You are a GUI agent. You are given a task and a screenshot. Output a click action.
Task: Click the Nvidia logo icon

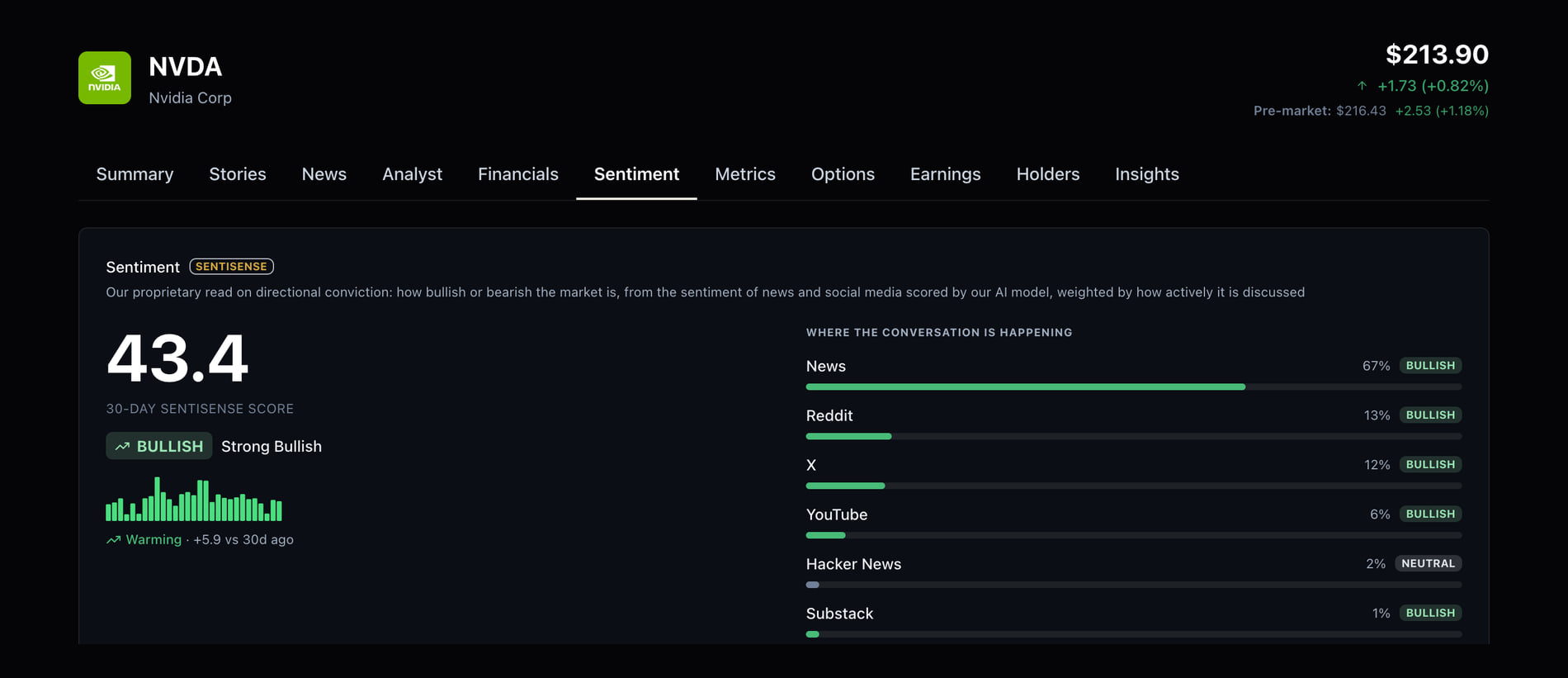tap(105, 78)
